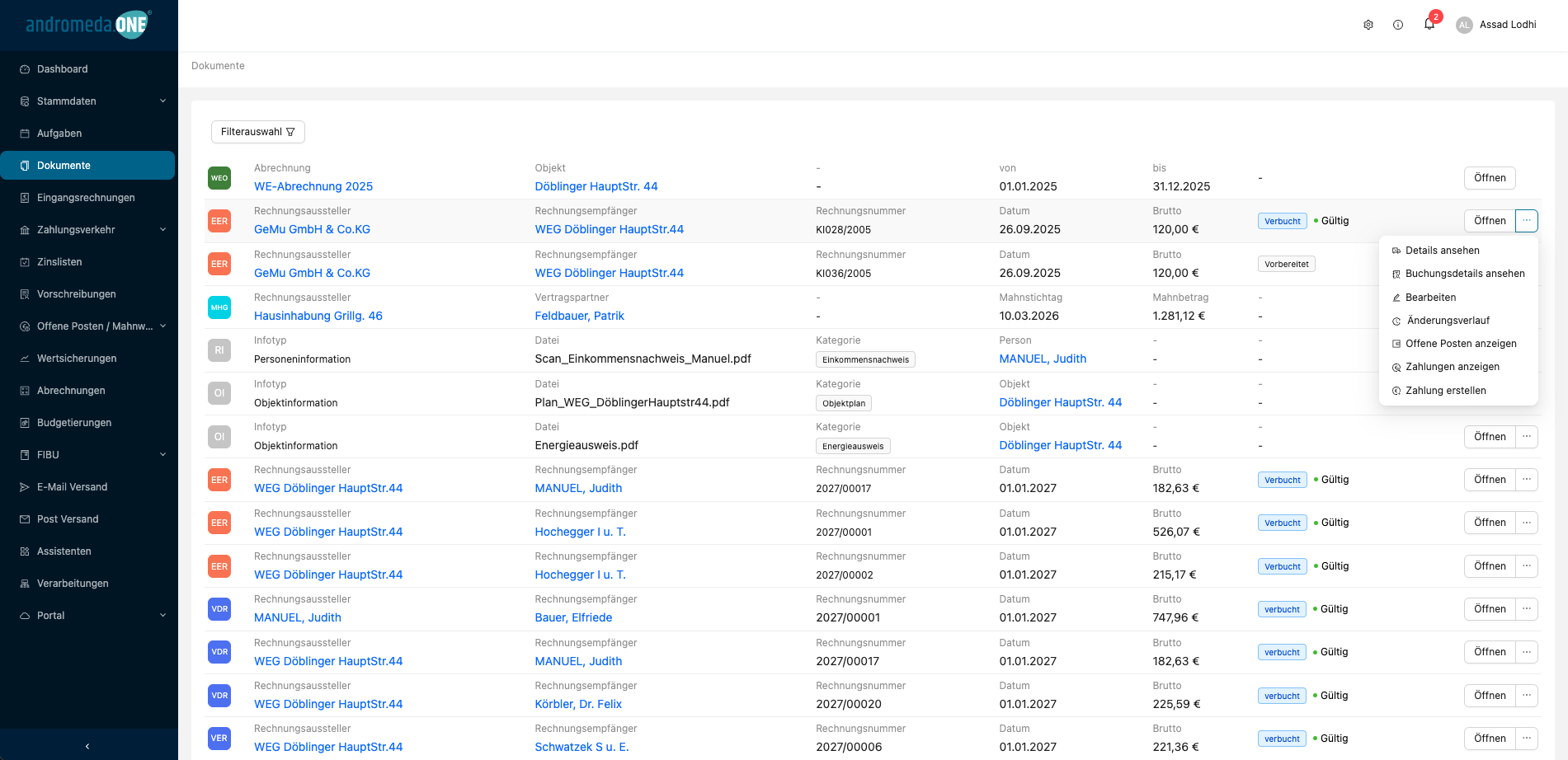Open the Filterauswahl filter dropdown
The height and width of the screenshot is (760, 1568).
point(258,132)
